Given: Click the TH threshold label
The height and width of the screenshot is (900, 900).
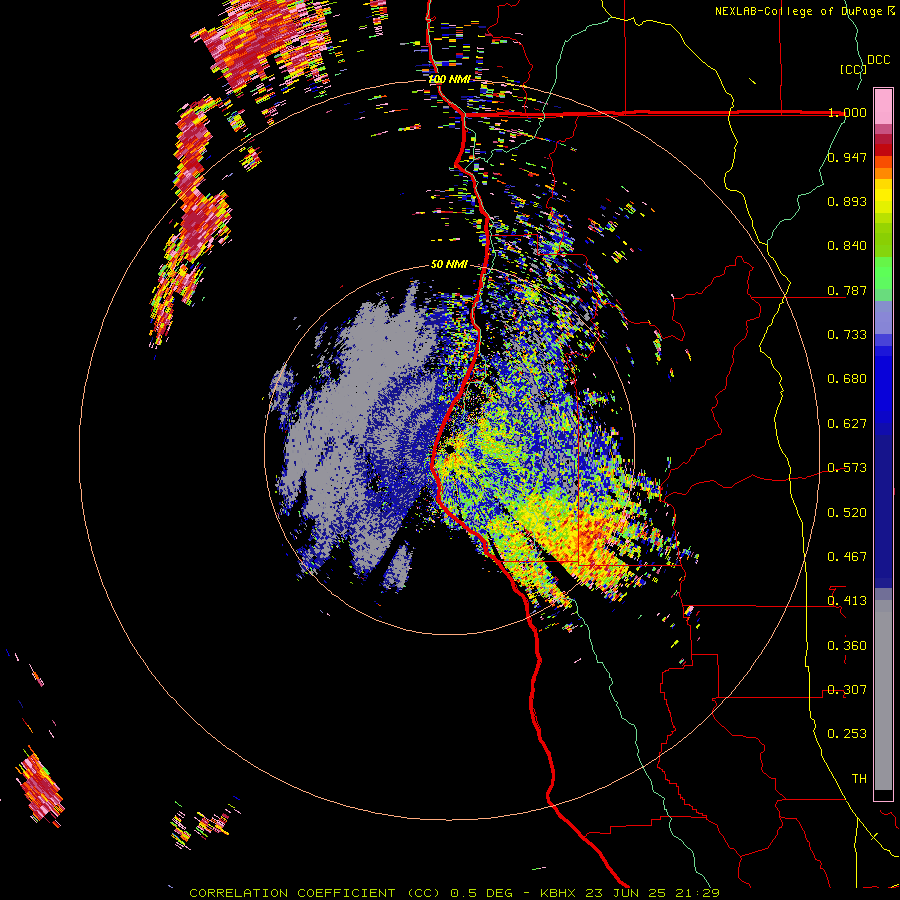Looking at the screenshot, I should pyautogui.click(x=859, y=779).
